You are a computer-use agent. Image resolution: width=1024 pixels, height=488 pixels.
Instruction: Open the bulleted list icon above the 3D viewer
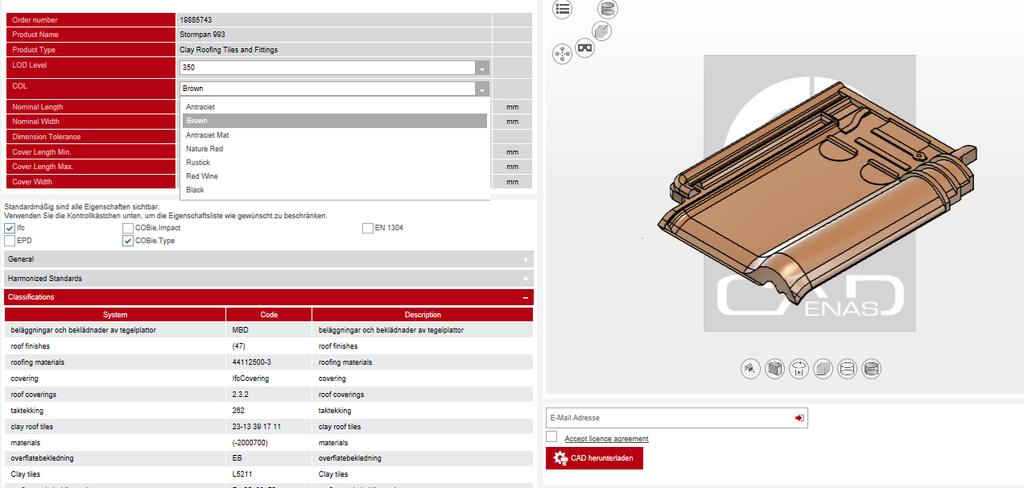(x=562, y=9)
